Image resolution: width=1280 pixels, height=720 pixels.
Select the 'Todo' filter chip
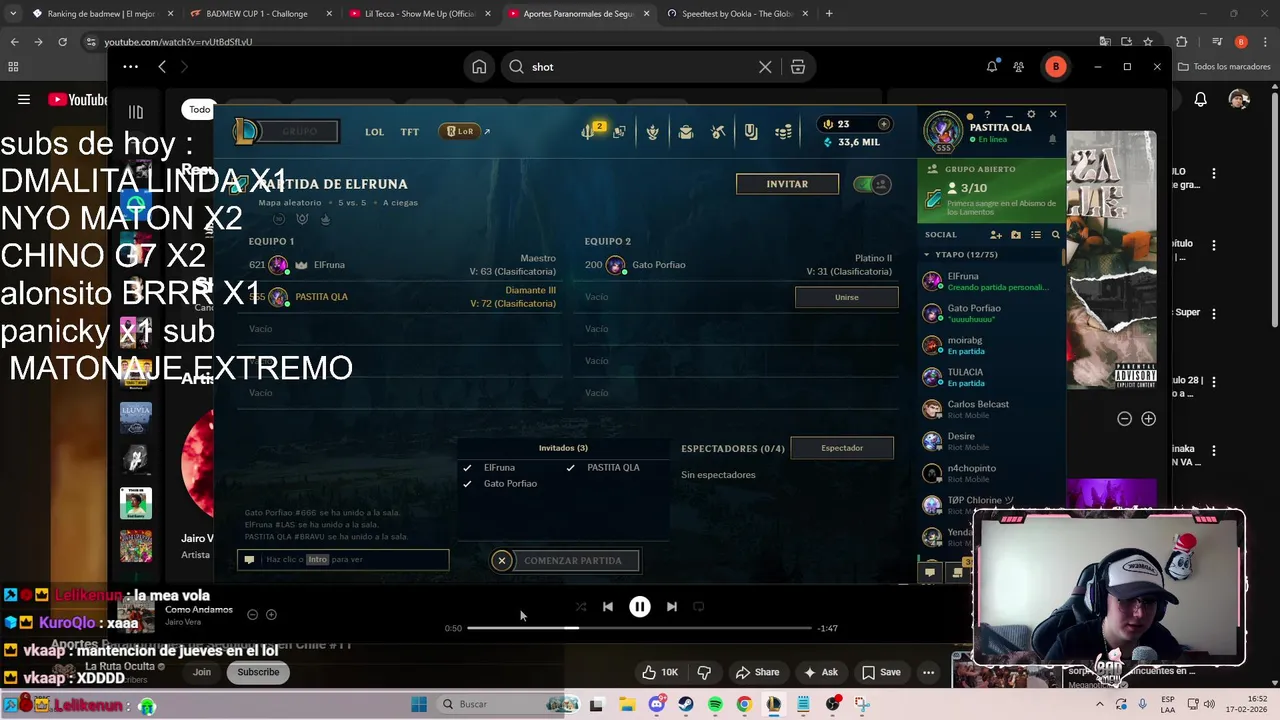200,109
